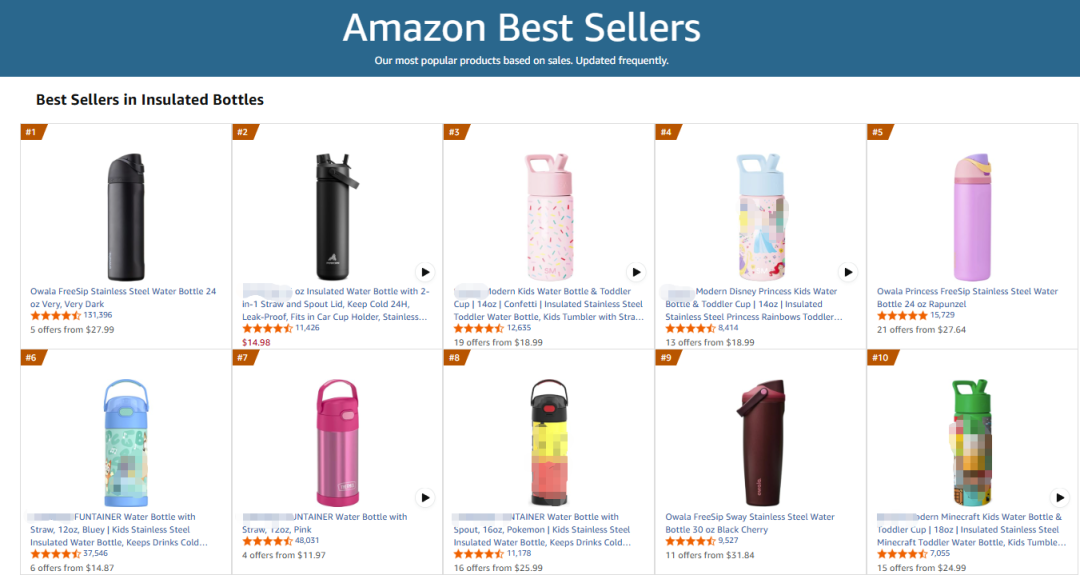This screenshot has height=575, width=1080.
Task: View the 48,031 ratings on pink FUNTAINER
Action: point(307,541)
